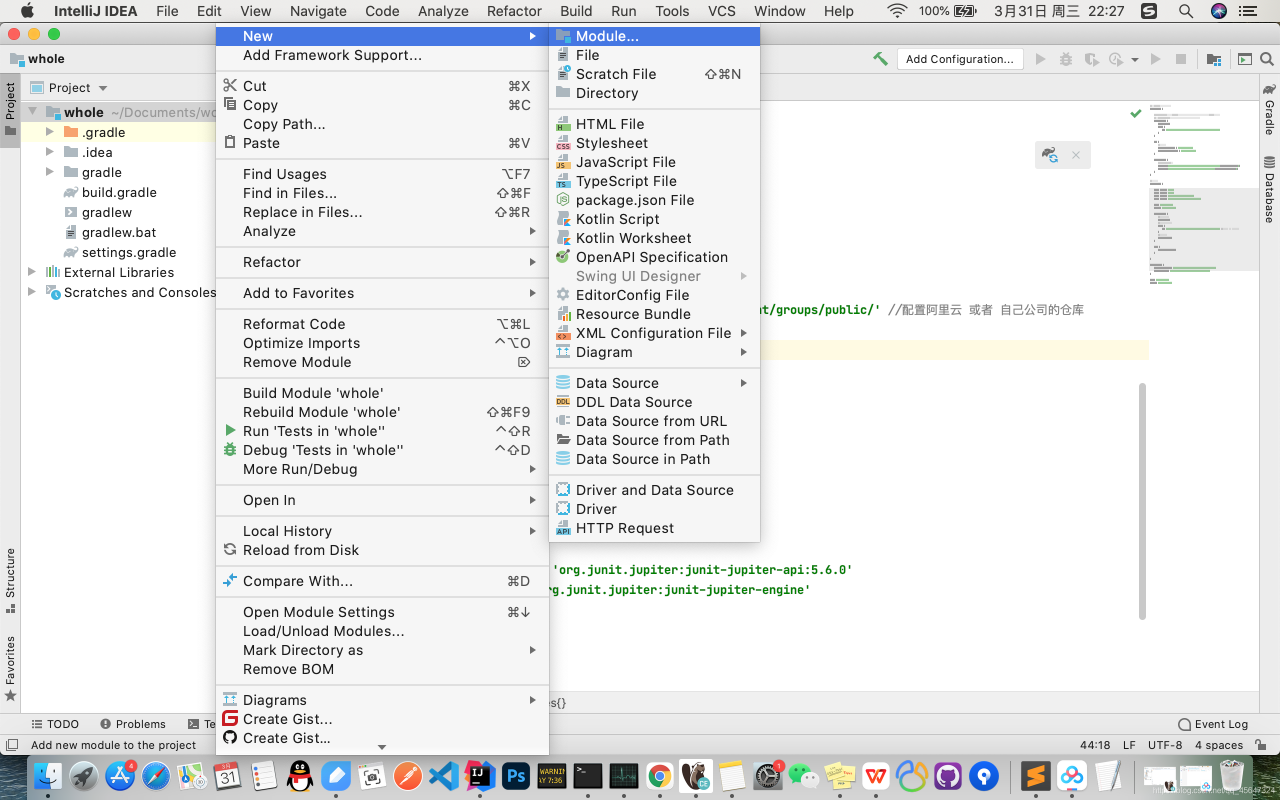The width and height of the screenshot is (1280, 800).
Task: Select DDL Data Source in the submenu
Action: click(x=655, y=402)
